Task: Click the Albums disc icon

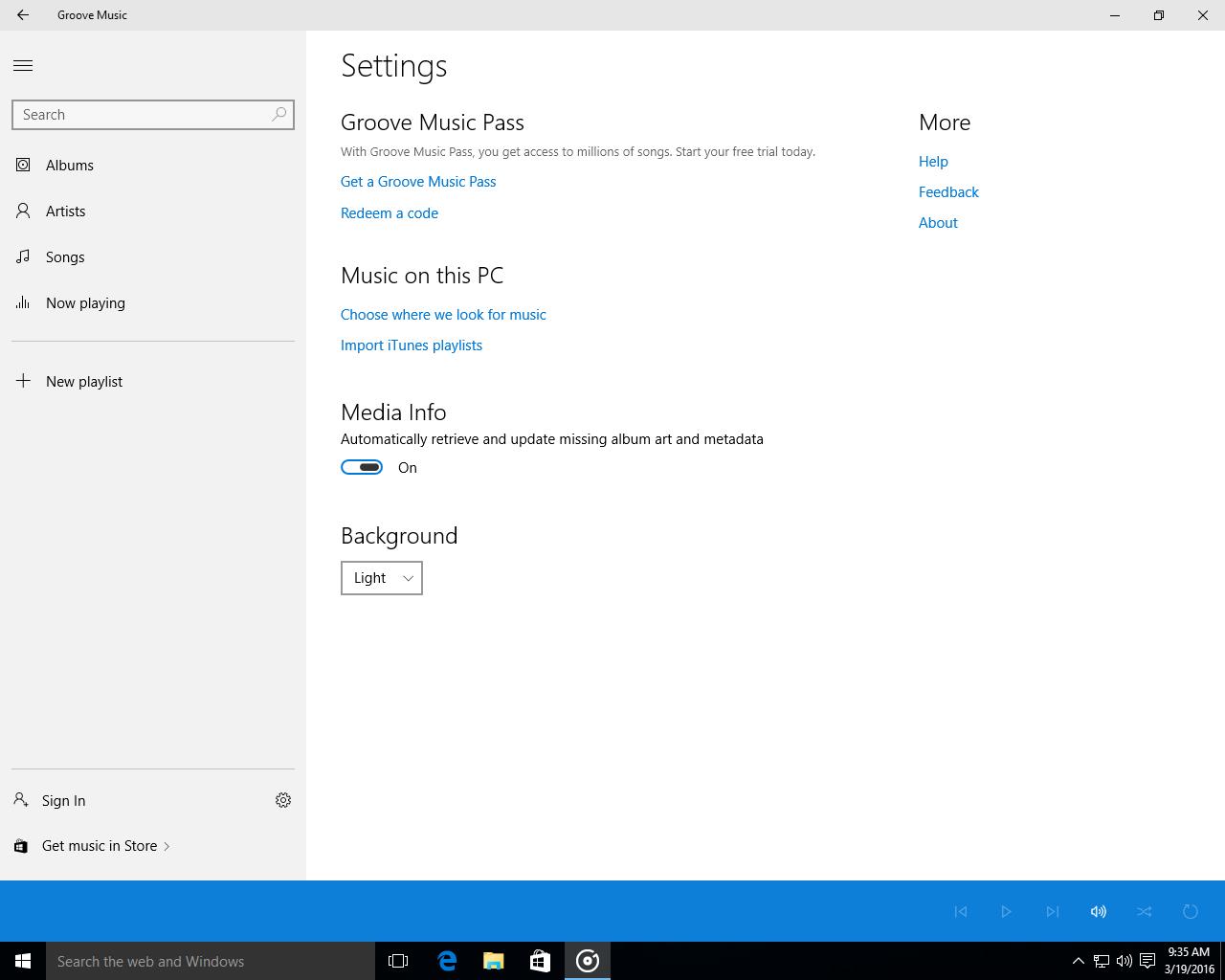Action: click(23, 165)
